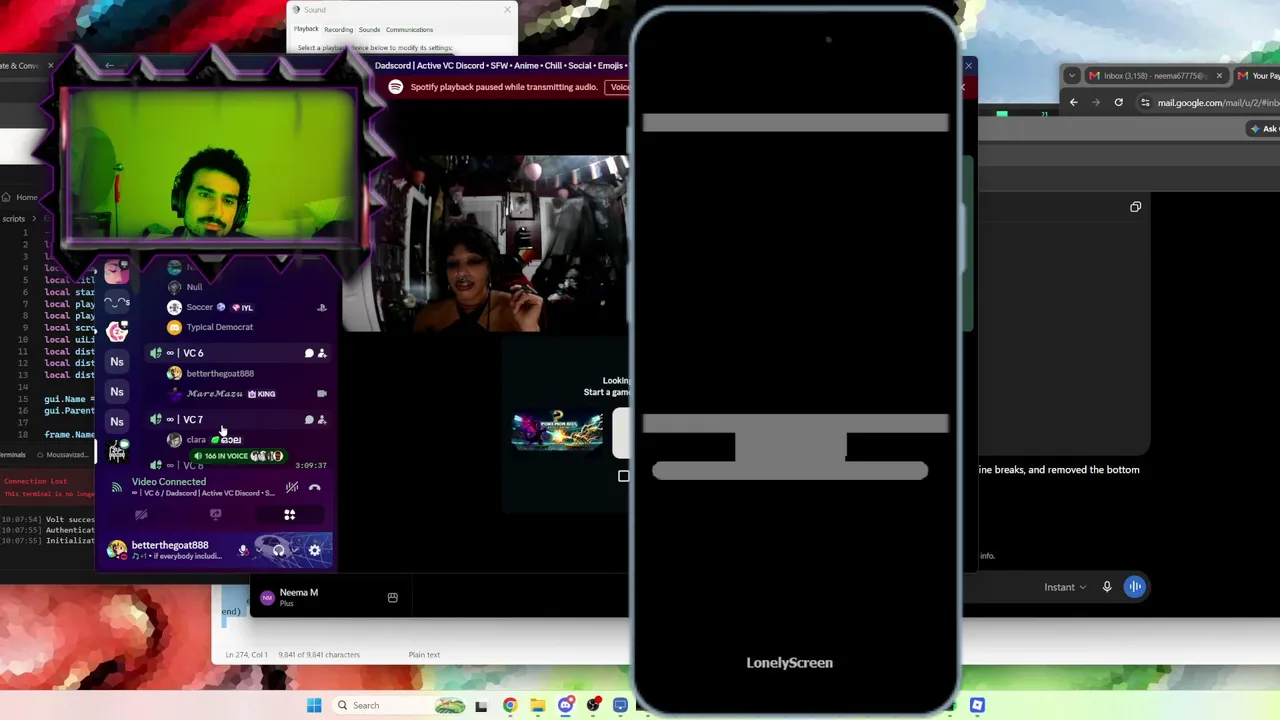
Task: Click the Spotify icon in the notice bar
Action: tap(396, 87)
